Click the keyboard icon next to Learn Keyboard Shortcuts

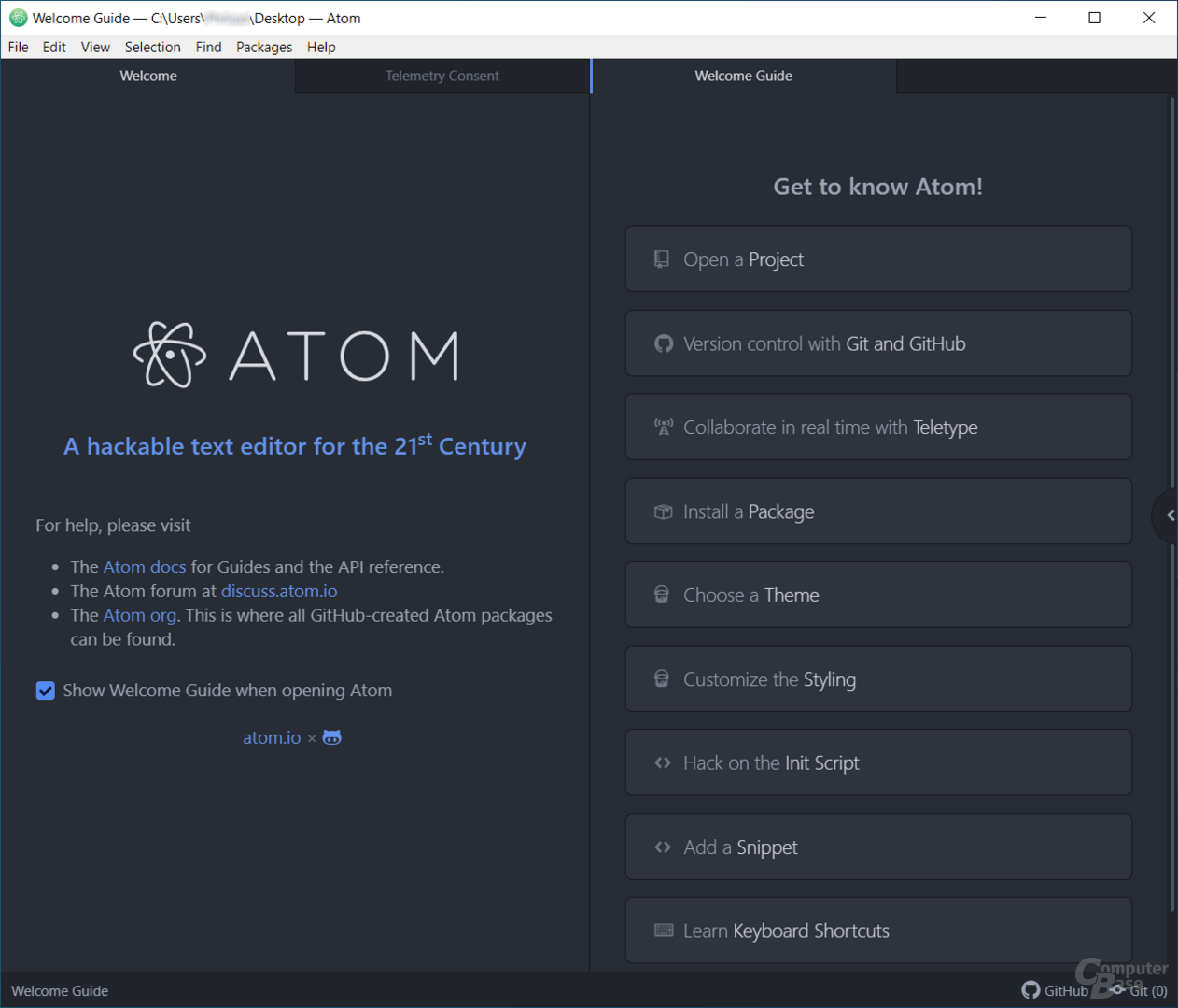coord(663,930)
